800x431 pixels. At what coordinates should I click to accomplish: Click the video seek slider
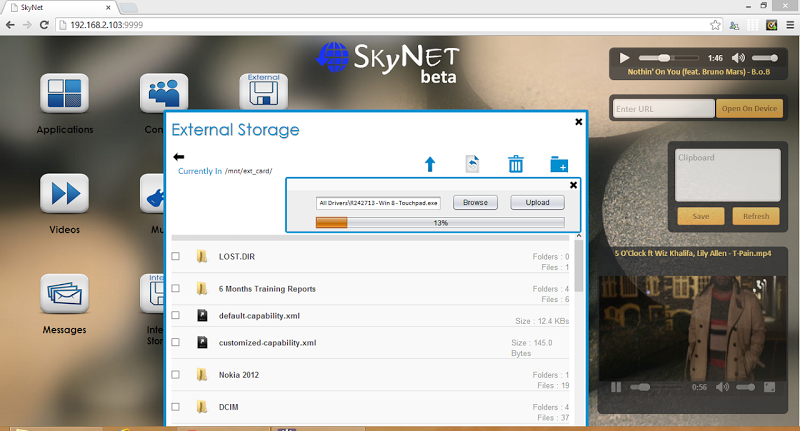click(x=657, y=387)
